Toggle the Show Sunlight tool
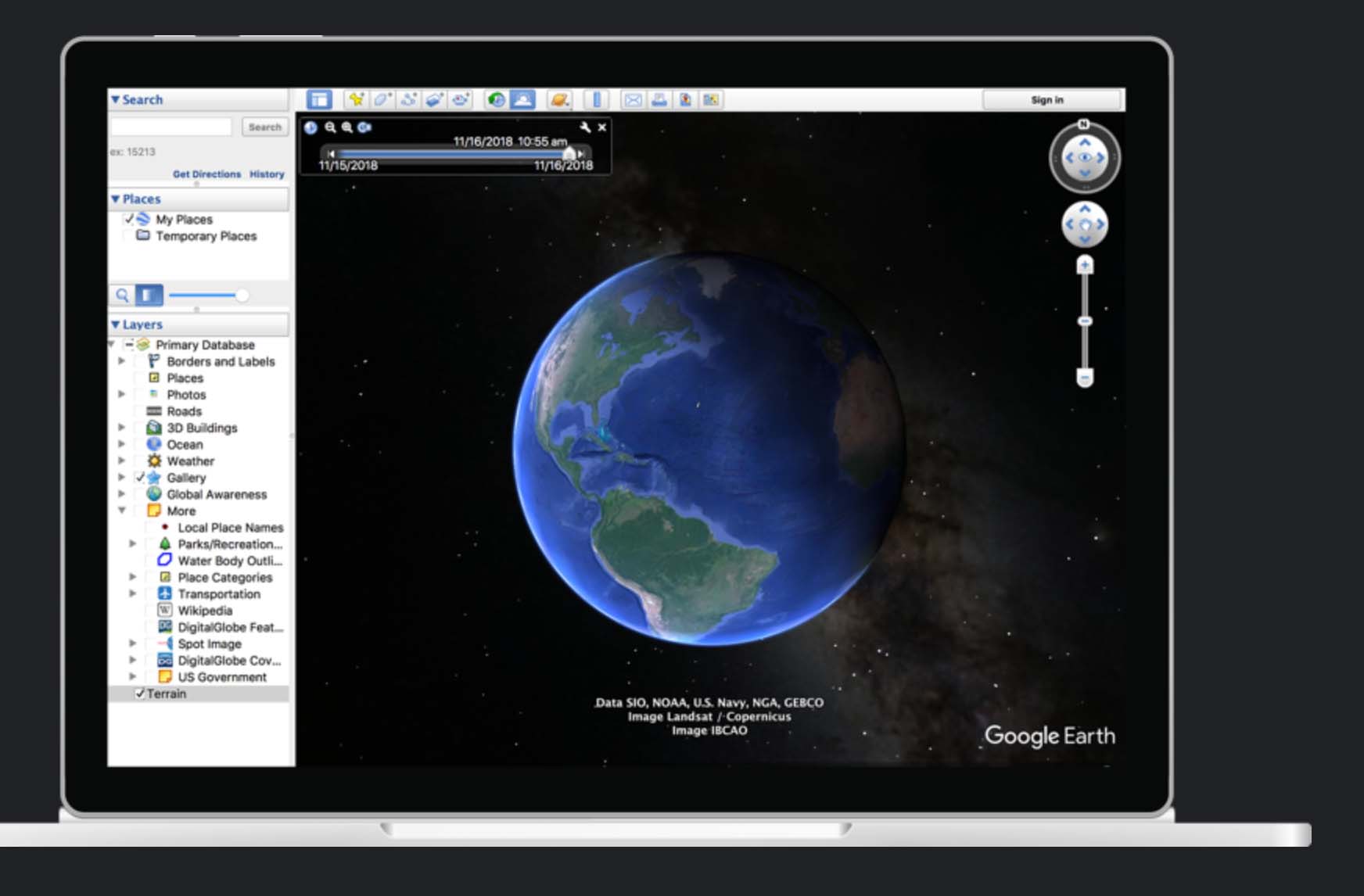The image size is (1364, 896). coord(522,99)
